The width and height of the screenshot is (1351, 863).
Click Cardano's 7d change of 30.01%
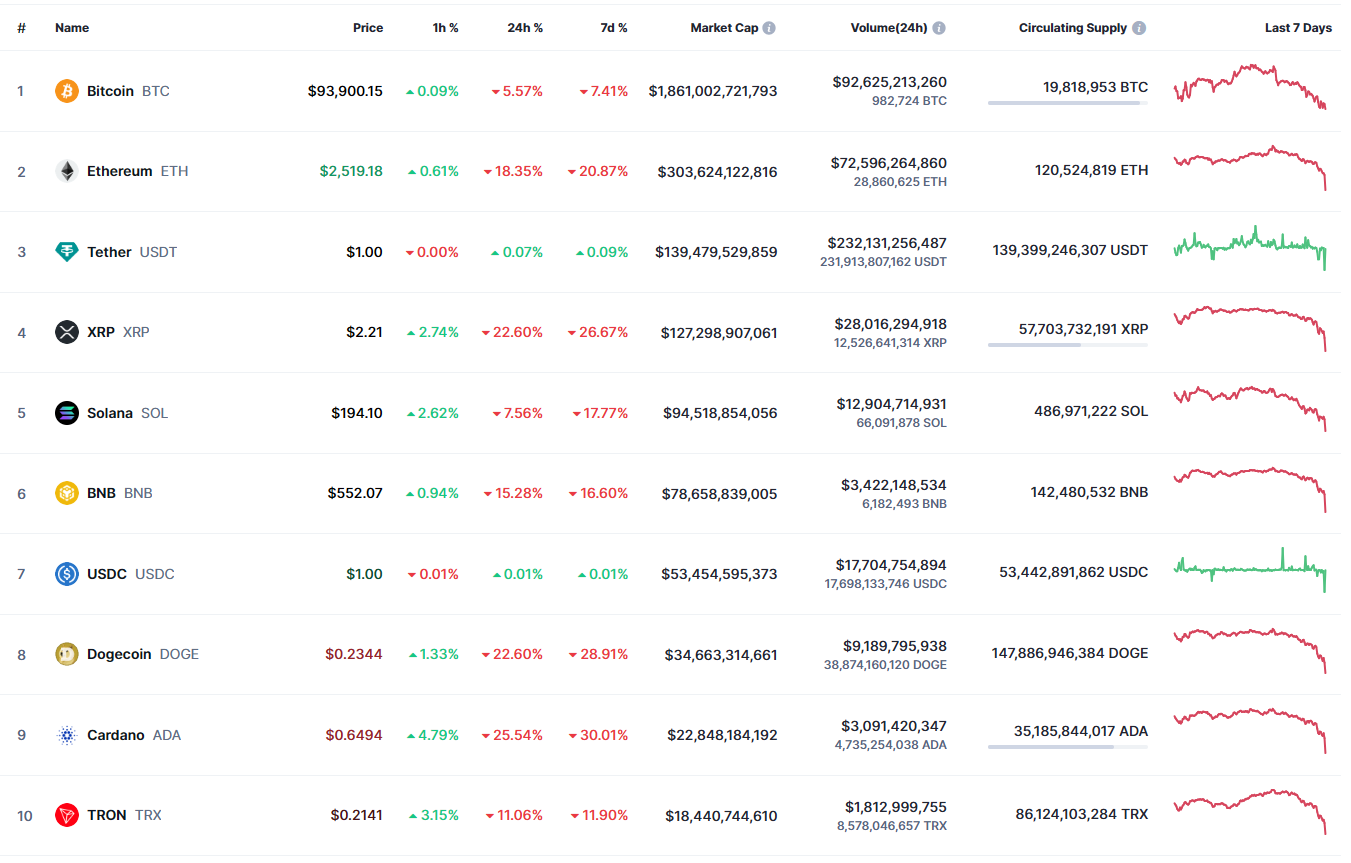coord(598,735)
